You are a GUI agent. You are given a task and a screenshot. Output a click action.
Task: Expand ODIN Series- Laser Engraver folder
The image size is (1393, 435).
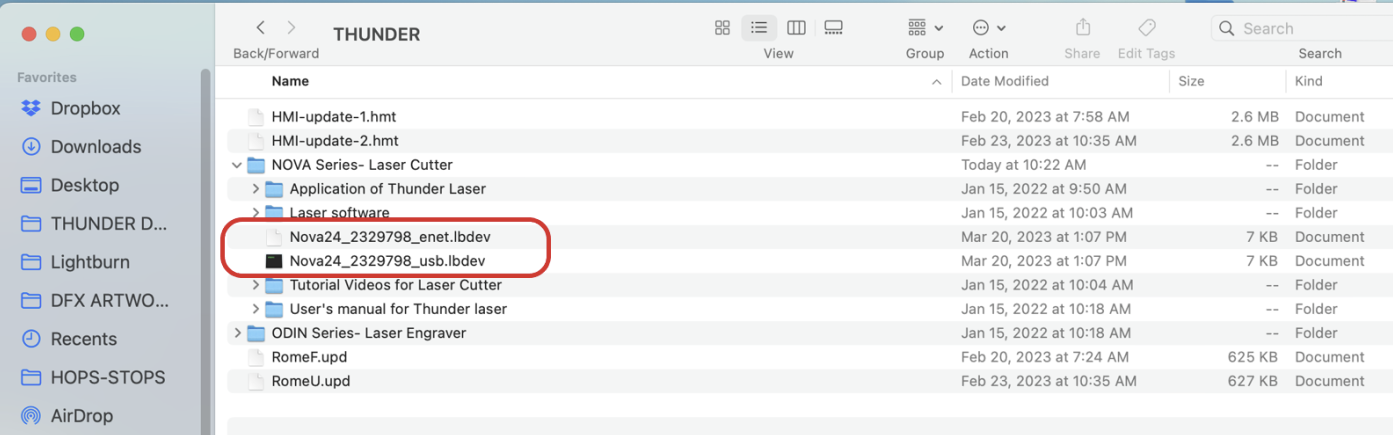[x=236, y=333]
